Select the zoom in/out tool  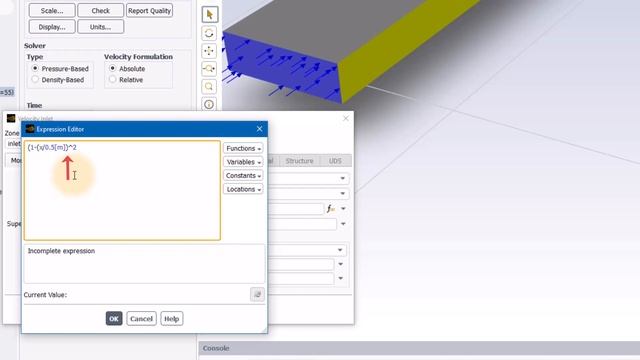[x=209, y=69]
